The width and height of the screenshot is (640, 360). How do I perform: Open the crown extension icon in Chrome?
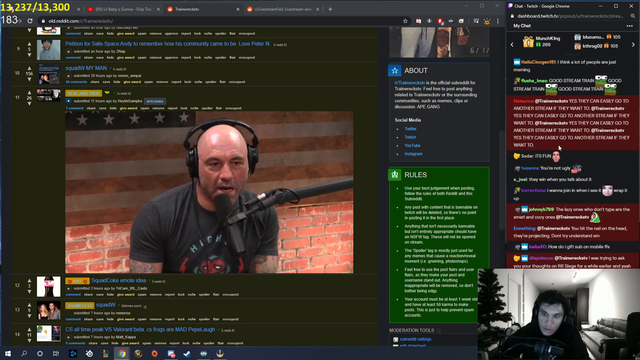[x=487, y=21]
